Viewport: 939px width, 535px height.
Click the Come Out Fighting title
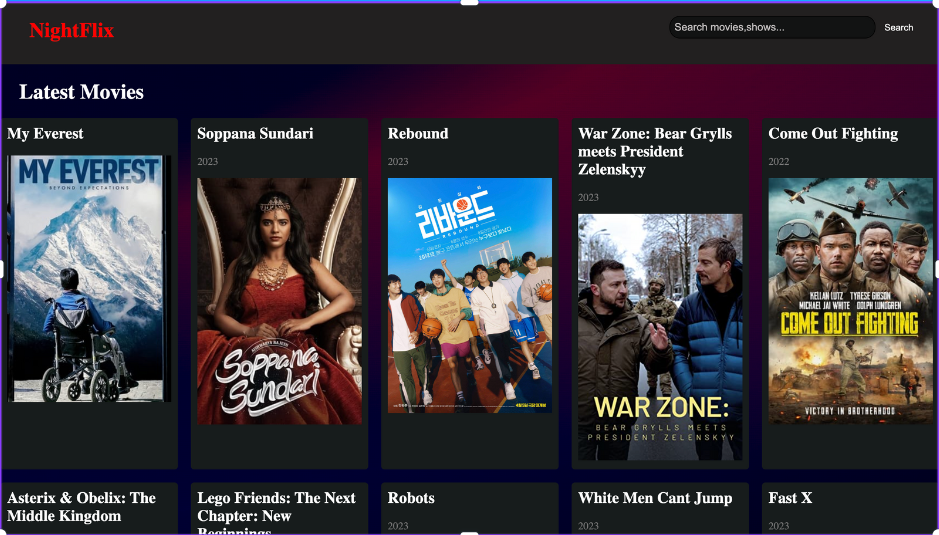pos(833,134)
